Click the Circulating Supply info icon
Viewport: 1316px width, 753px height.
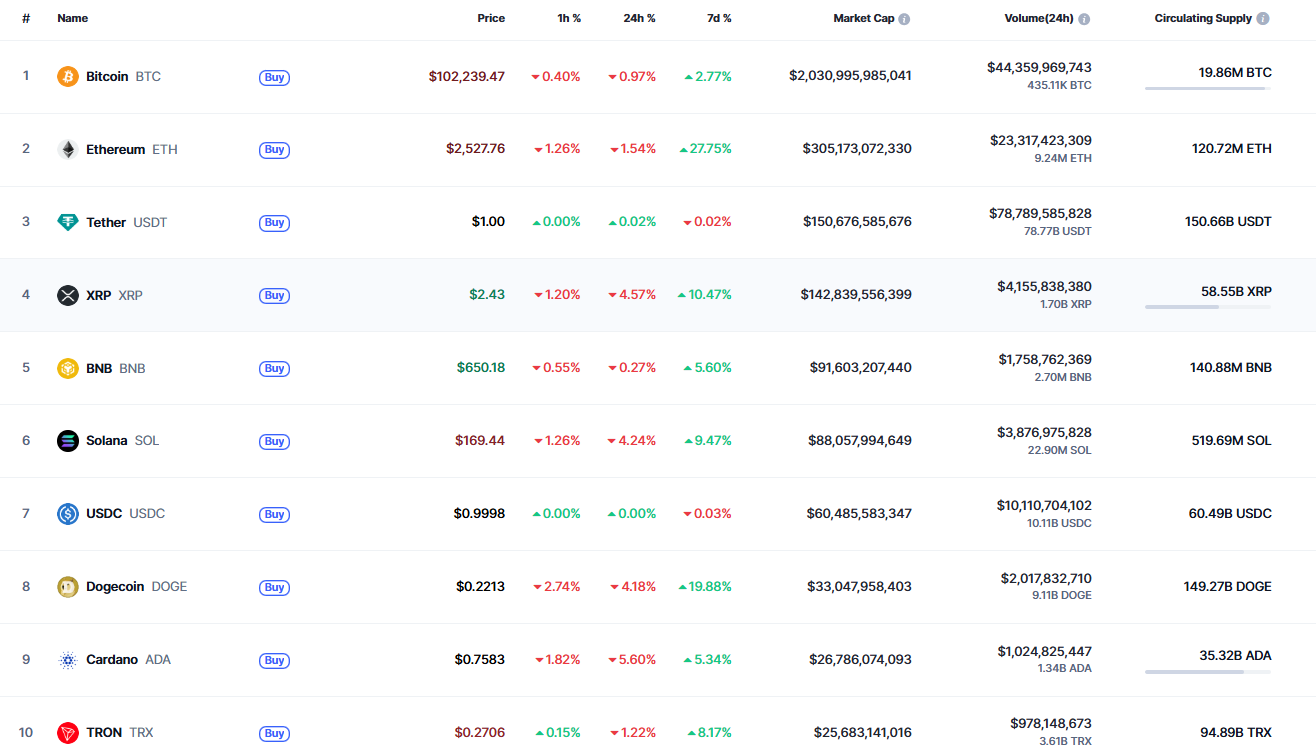point(1263,19)
